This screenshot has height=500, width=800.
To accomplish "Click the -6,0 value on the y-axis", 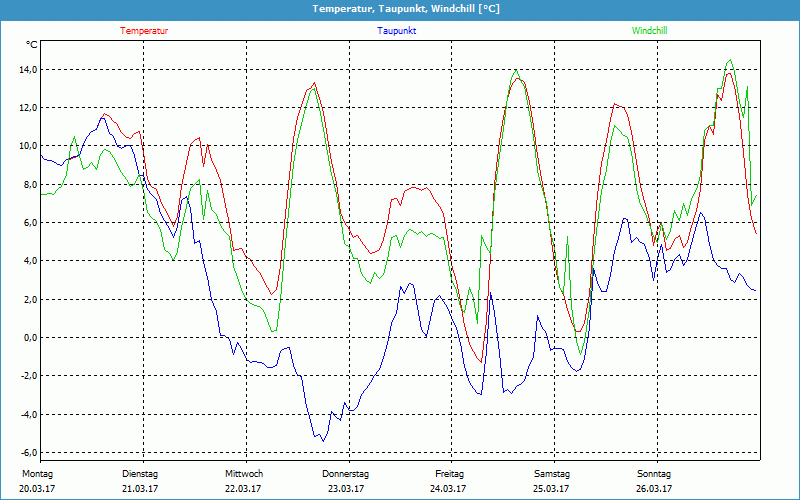I will click(28, 453).
